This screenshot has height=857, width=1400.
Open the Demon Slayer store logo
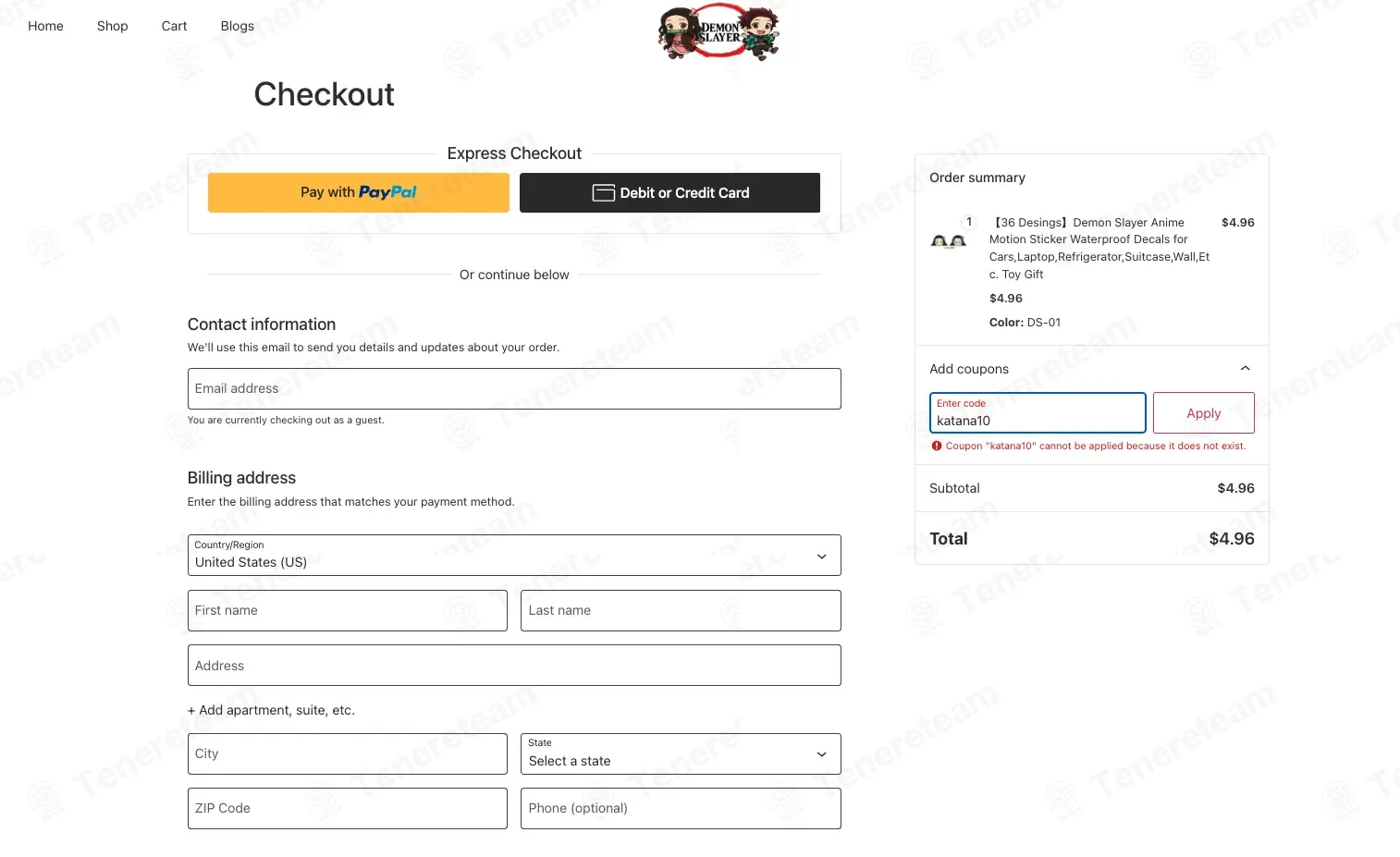point(719,32)
